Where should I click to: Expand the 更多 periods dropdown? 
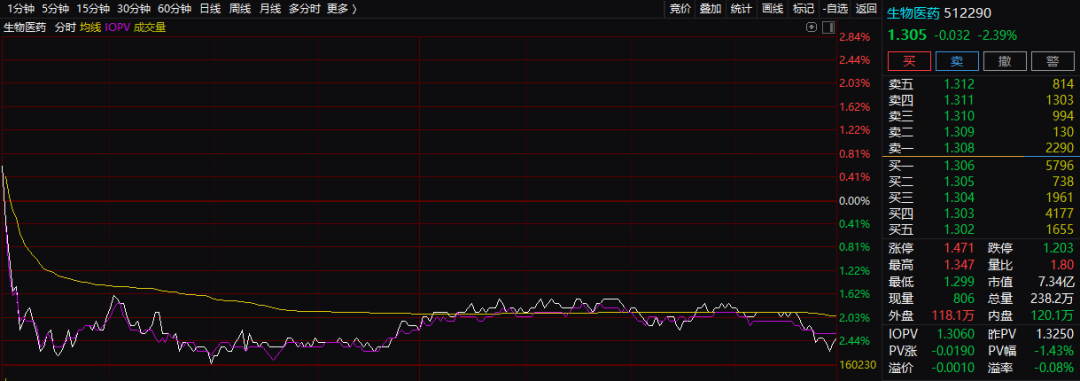click(342, 9)
